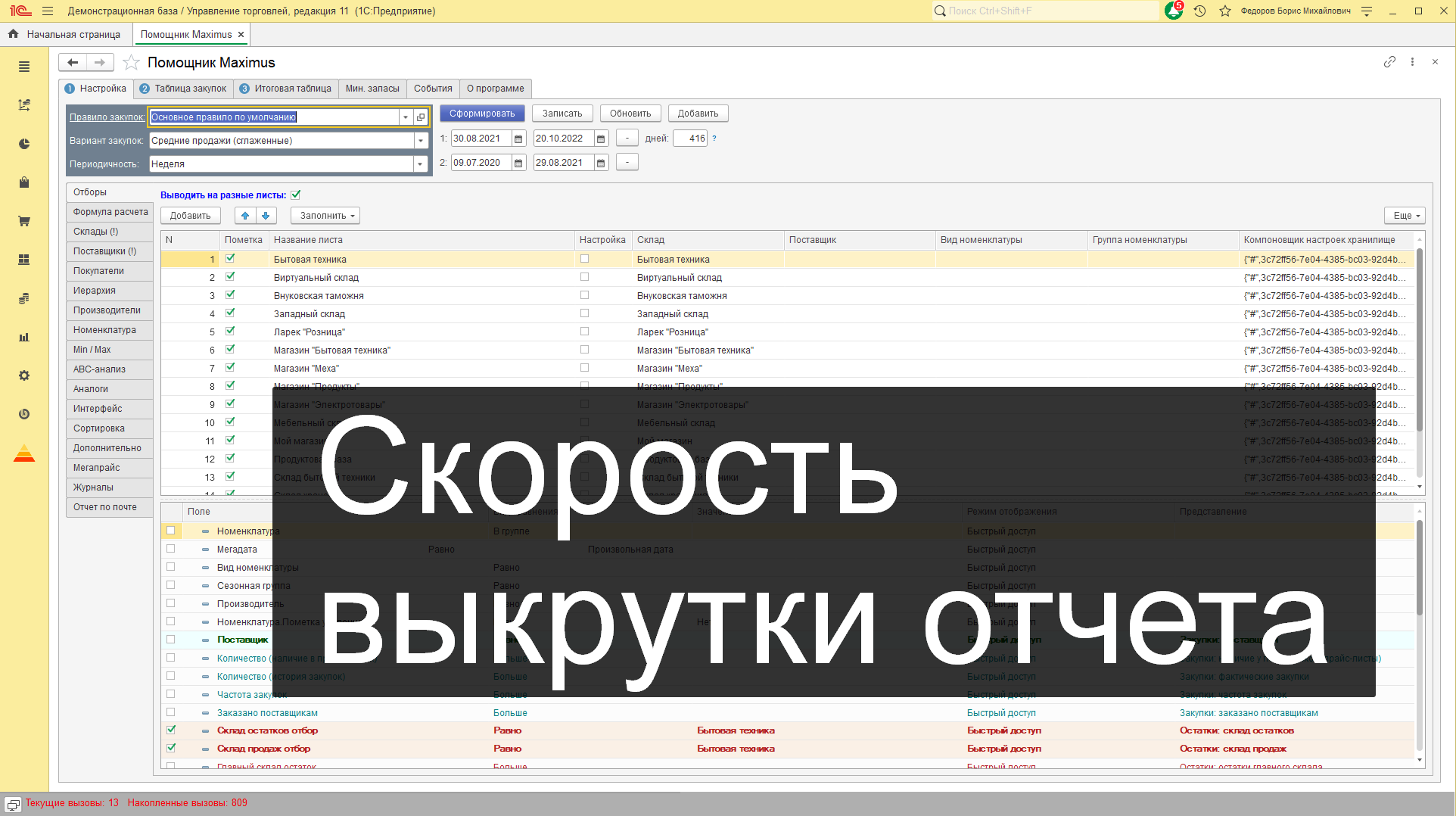Open the orange pyramid Maximus icon in sidebar
The height and width of the screenshot is (816, 1456).
coord(24,453)
